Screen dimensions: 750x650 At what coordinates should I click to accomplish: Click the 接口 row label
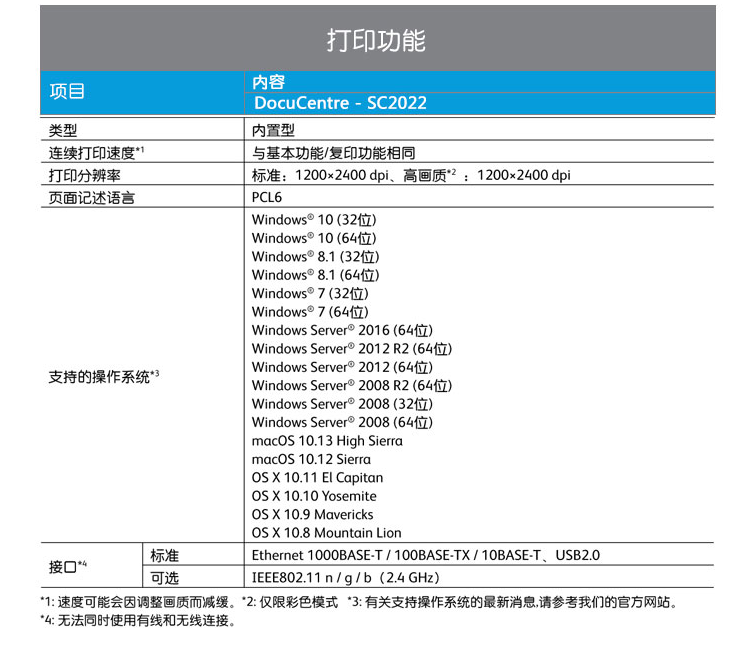68,566
